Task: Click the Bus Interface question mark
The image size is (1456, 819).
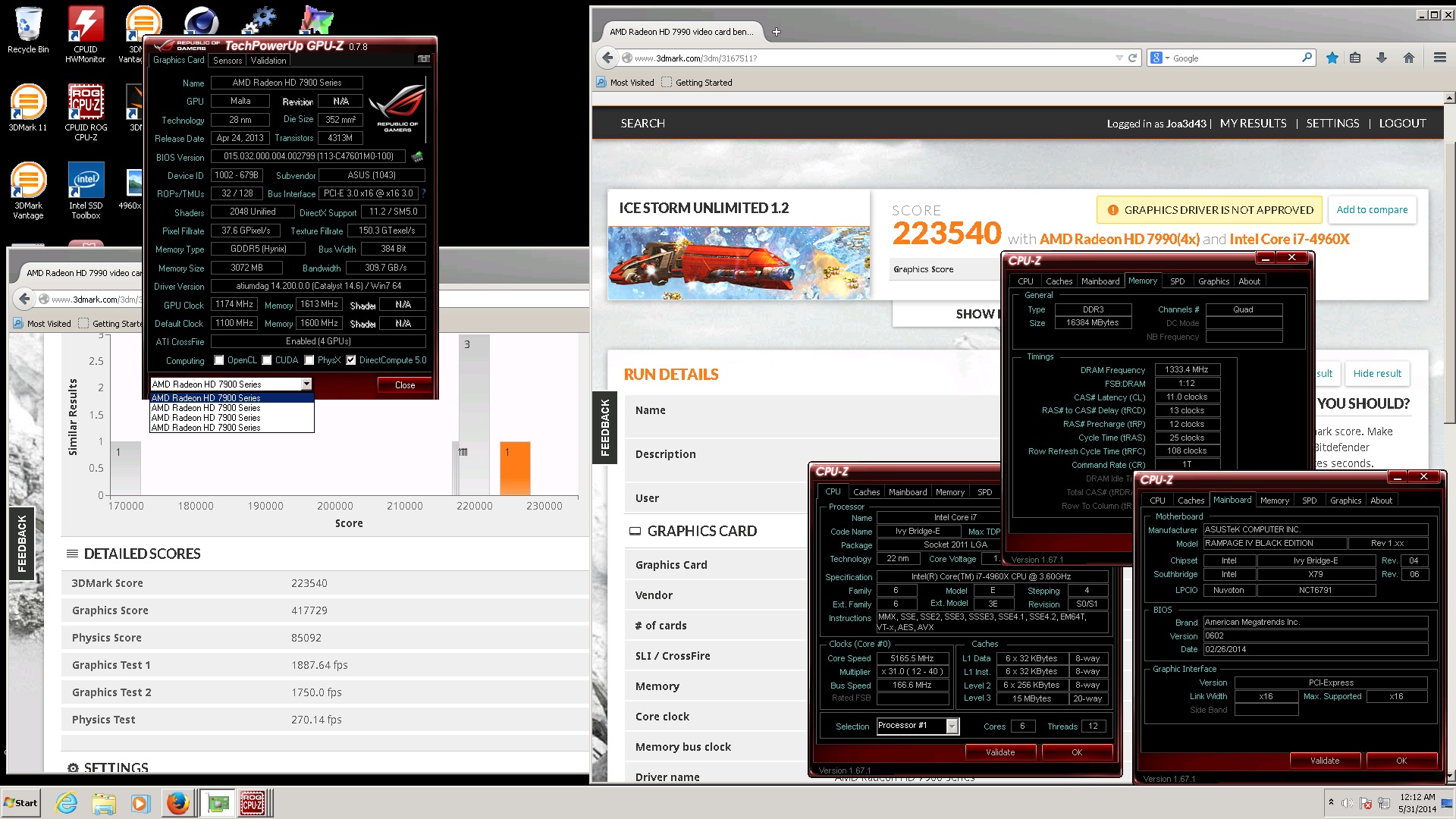Action: click(423, 193)
